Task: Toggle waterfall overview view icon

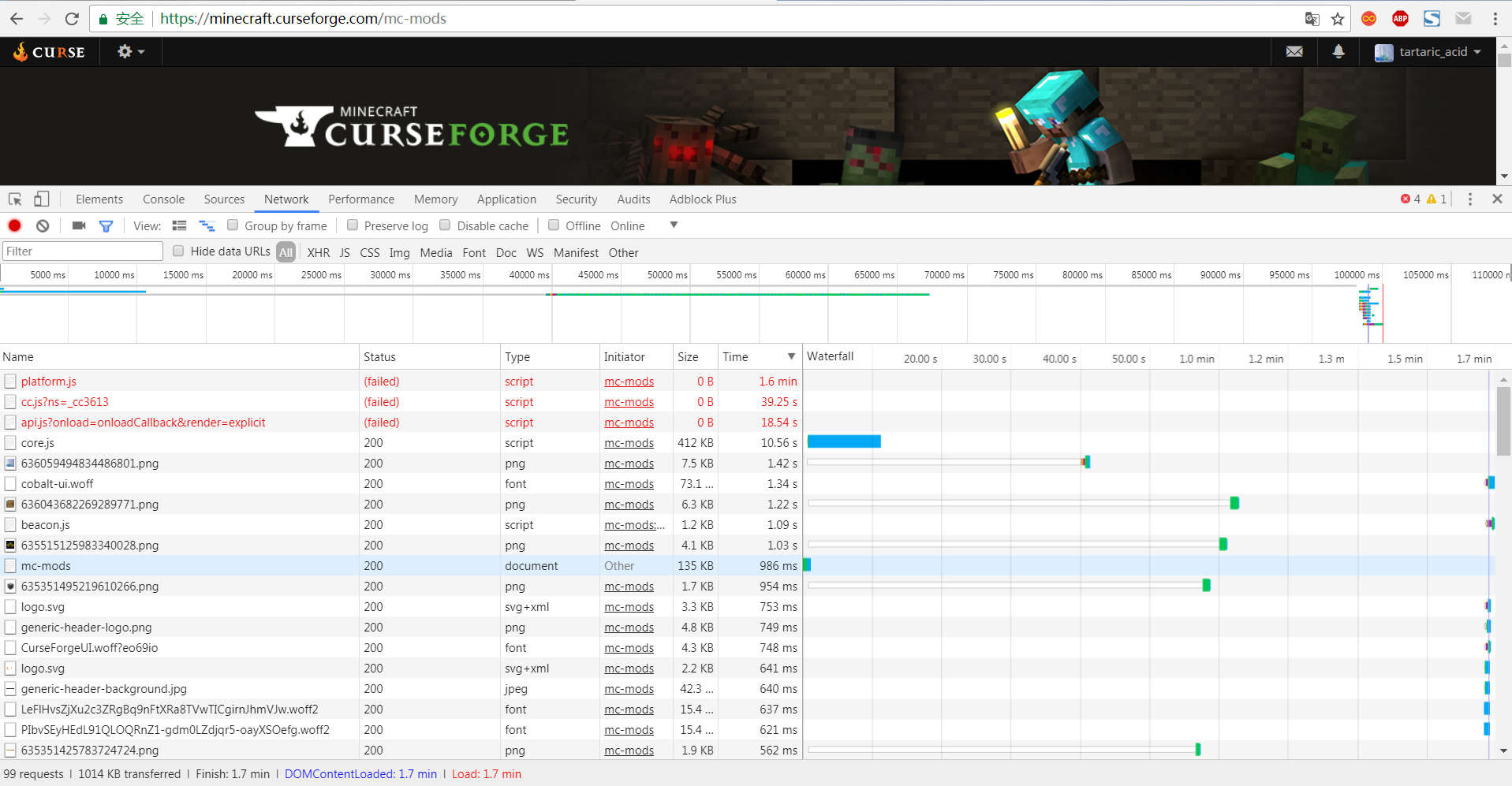Action: coord(207,226)
